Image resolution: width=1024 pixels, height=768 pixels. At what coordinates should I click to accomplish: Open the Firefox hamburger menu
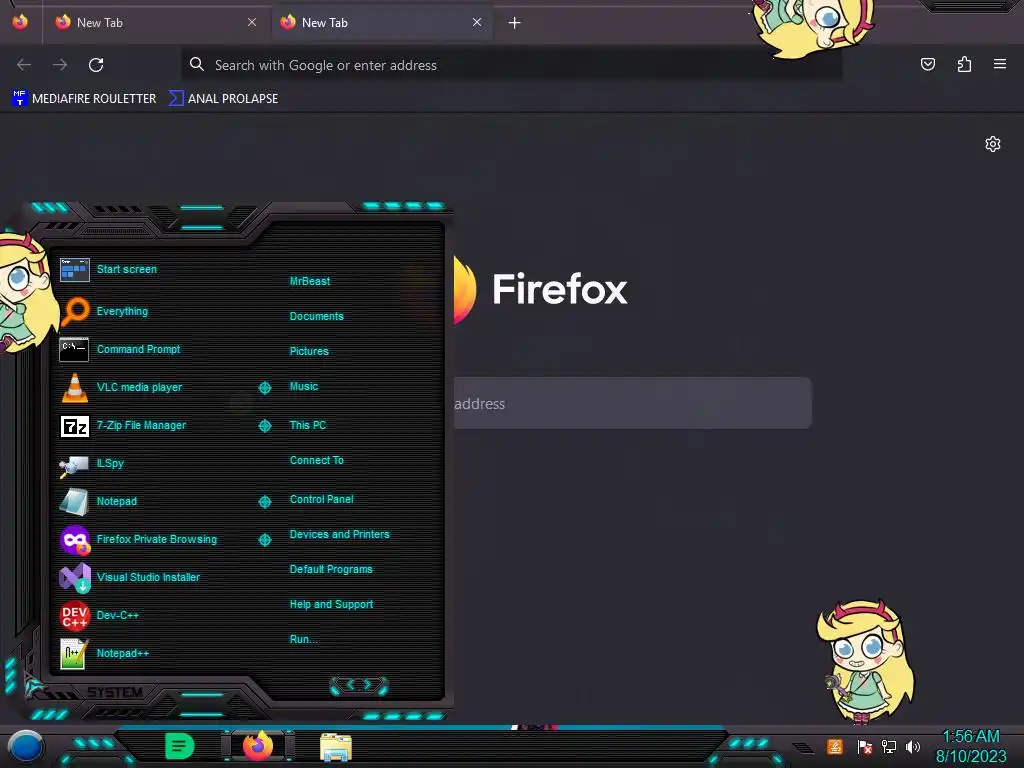[1000, 64]
